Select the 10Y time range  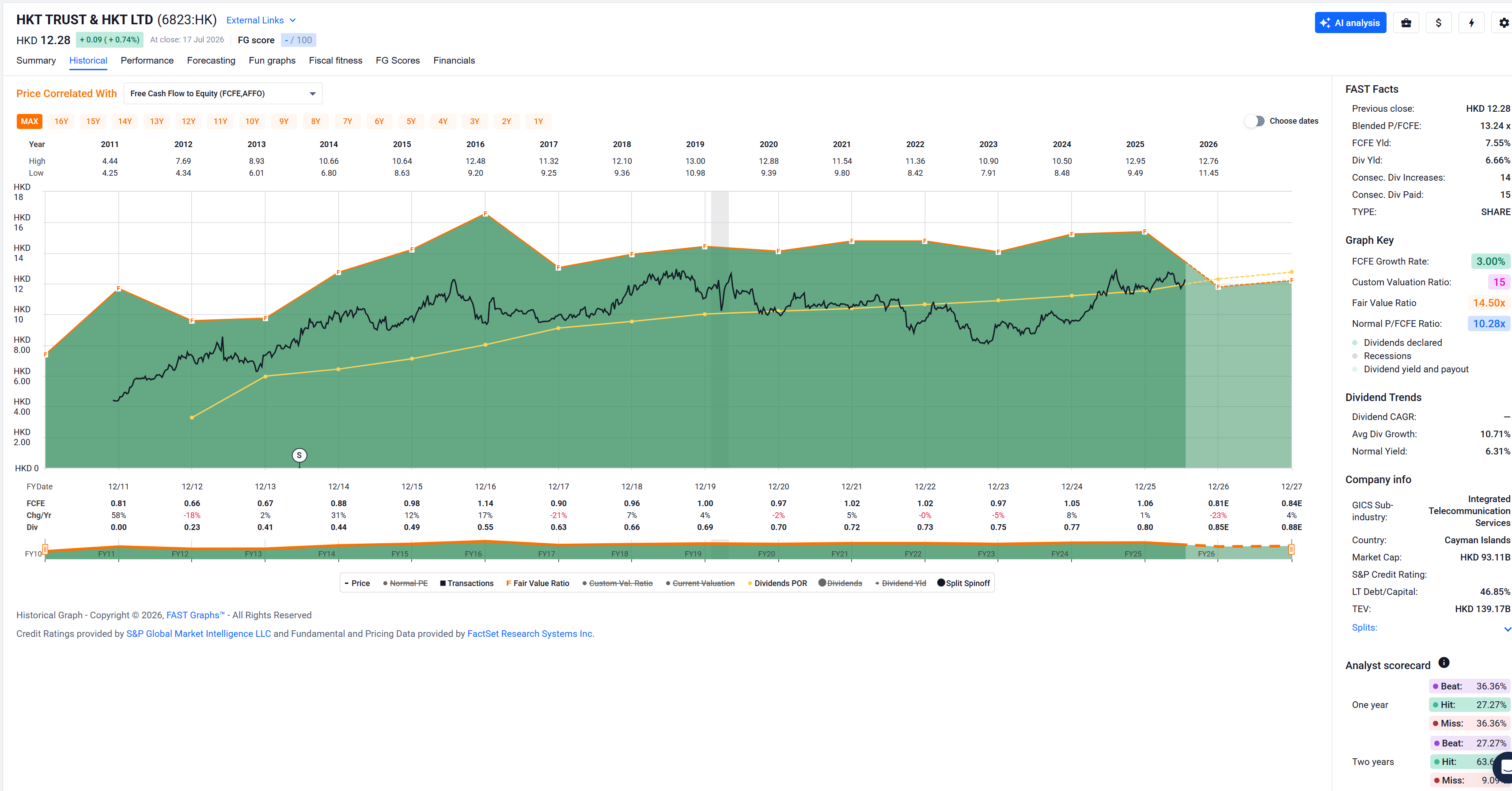tap(252, 121)
